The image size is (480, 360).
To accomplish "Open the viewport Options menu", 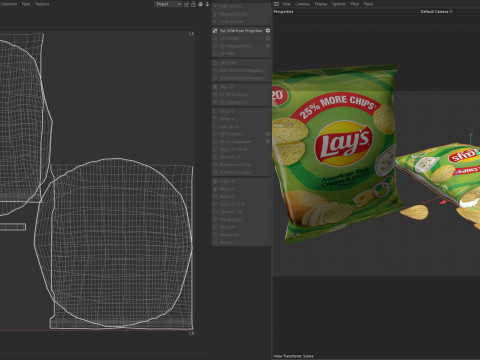I will point(339,4).
